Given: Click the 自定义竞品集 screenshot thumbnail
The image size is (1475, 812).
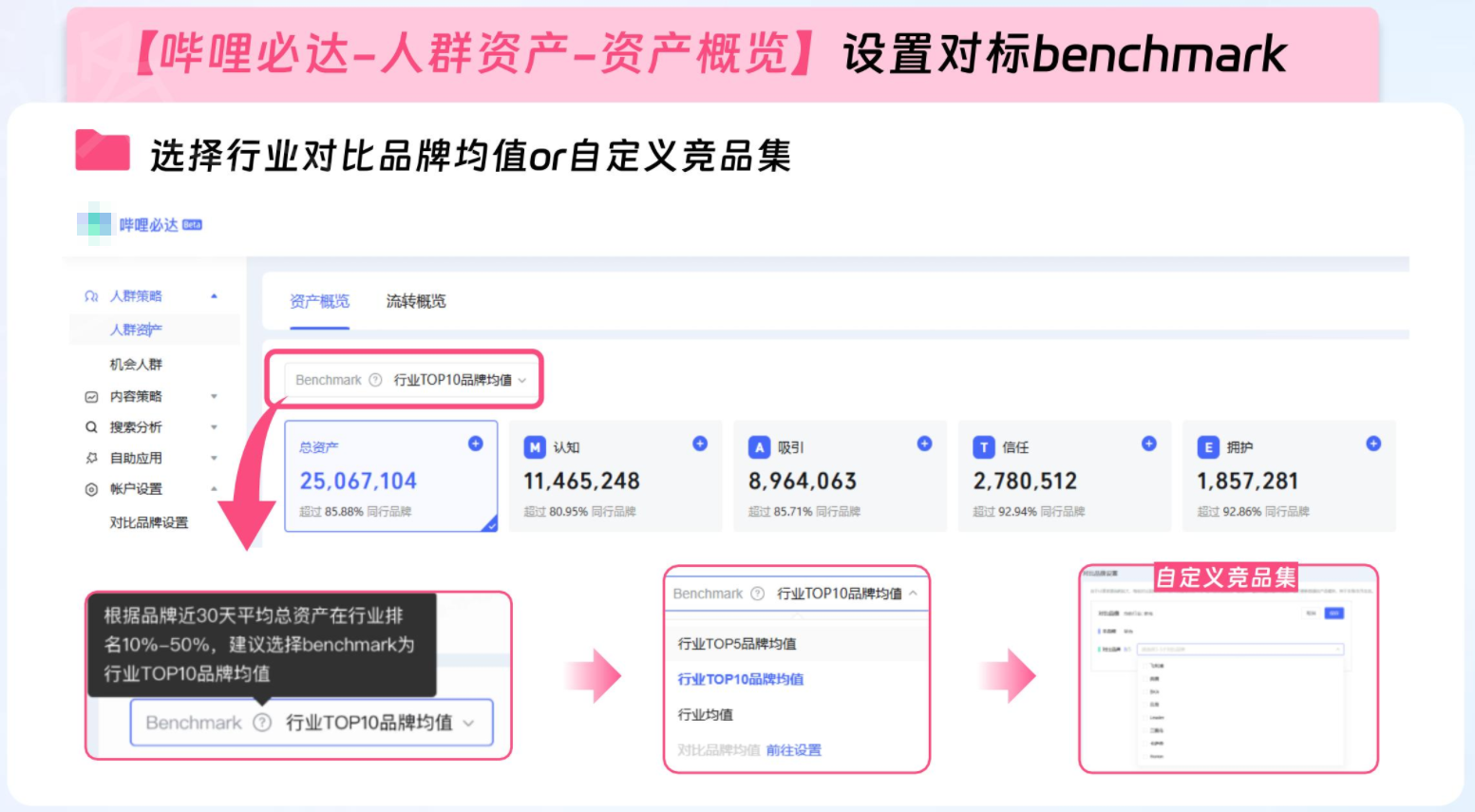Looking at the screenshot, I should click(1228, 669).
